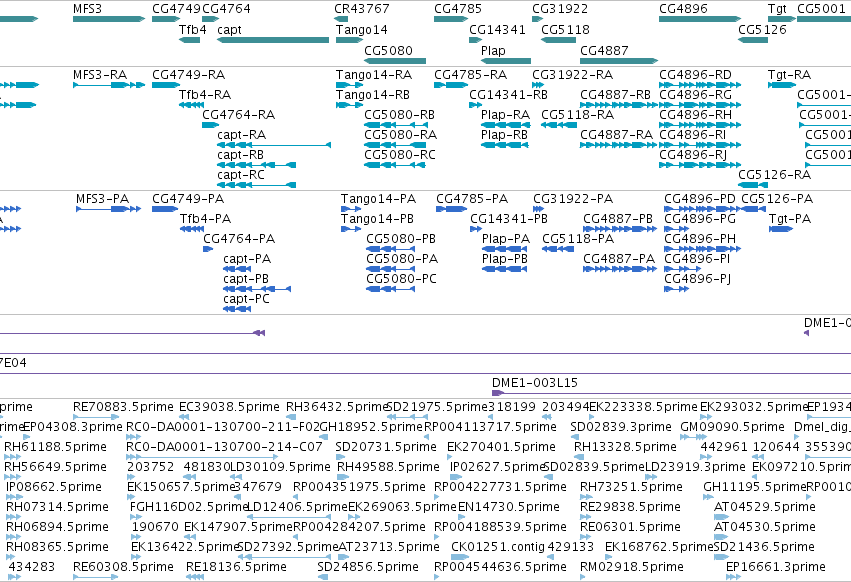The height and width of the screenshot is (582, 851).
Task: Click the SD24856.5prime EST label
Action: click(x=368, y=567)
